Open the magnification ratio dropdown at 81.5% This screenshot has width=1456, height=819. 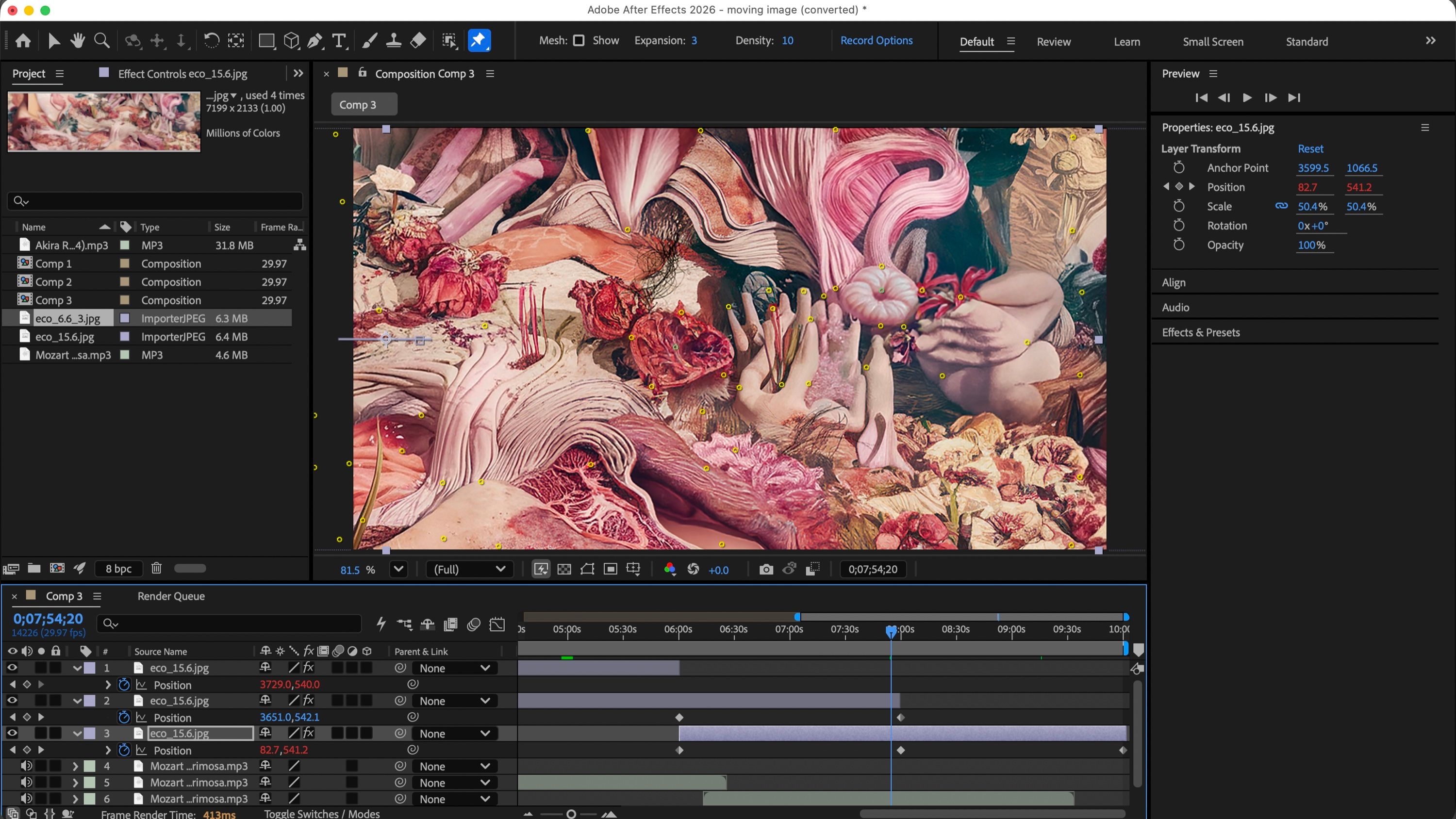tap(398, 569)
